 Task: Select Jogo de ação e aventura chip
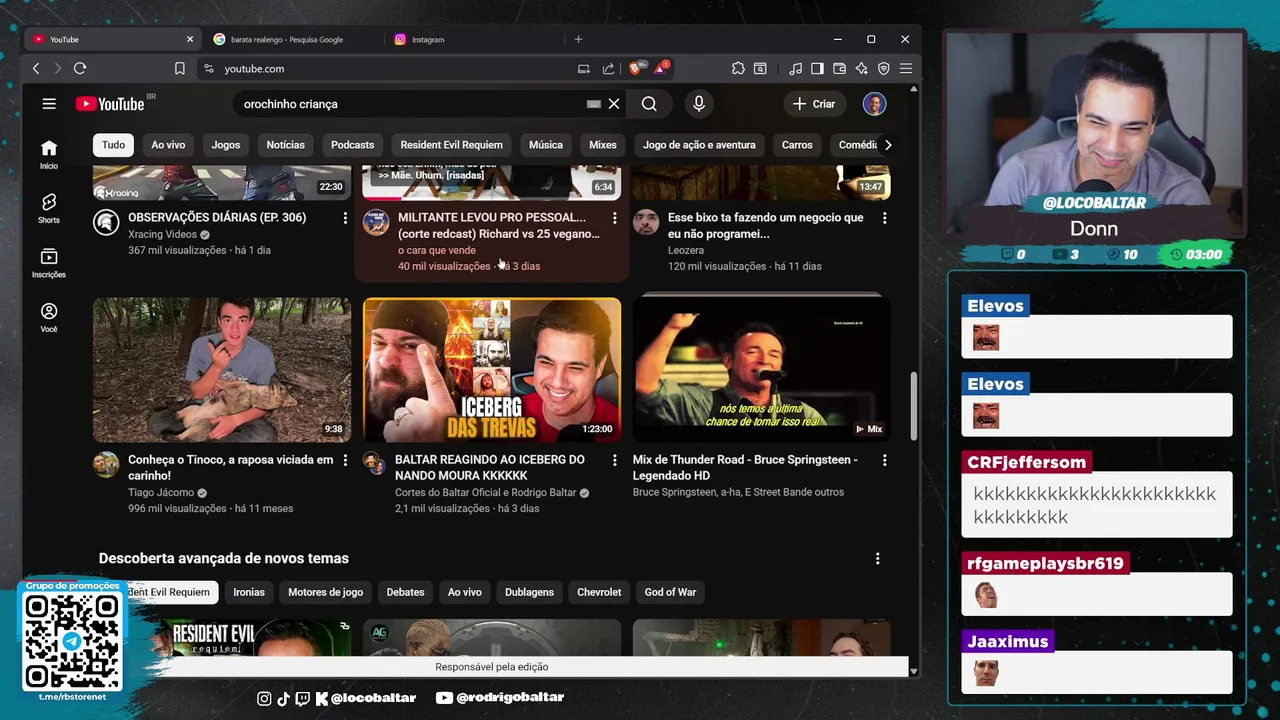click(699, 145)
